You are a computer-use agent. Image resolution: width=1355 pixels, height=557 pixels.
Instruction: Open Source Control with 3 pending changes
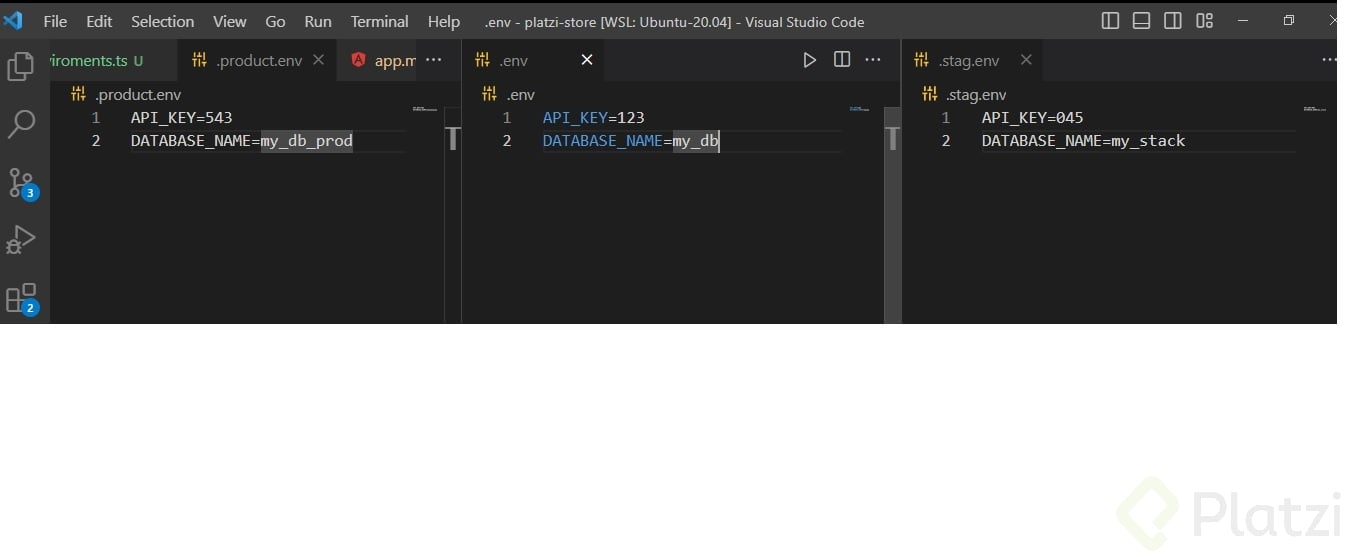coord(22,183)
